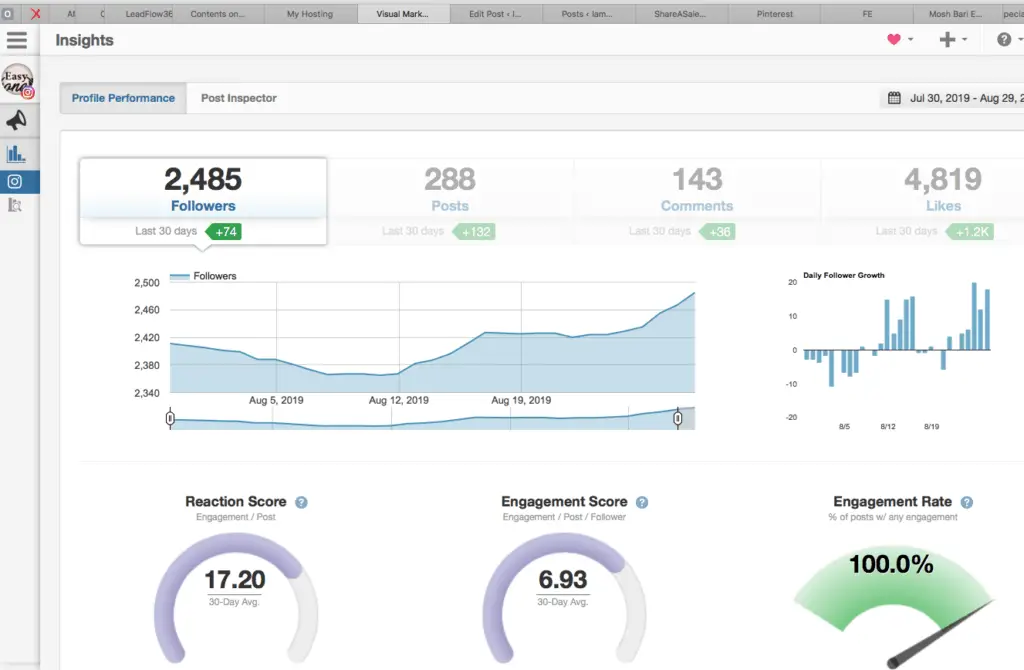Open the hamburger navigation menu

tap(17, 40)
